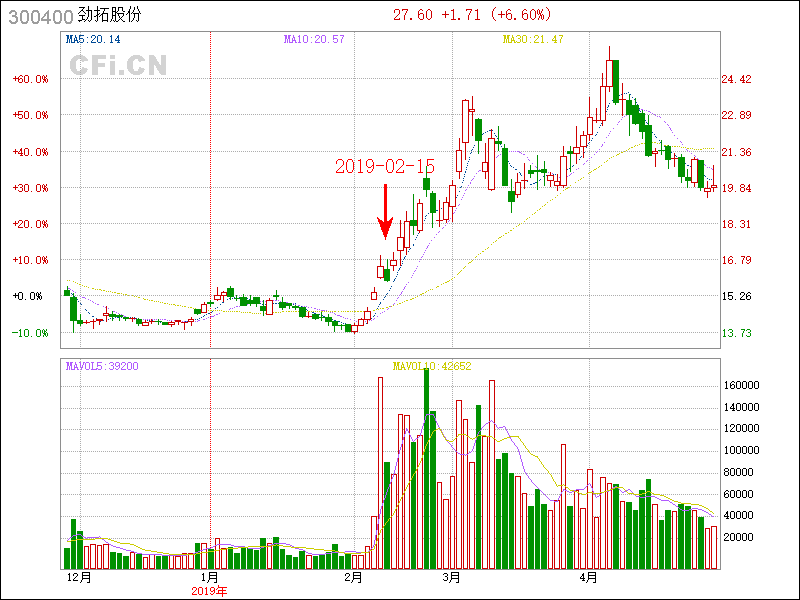Click the MA10:20.57 indicator label
The height and width of the screenshot is (600, 800).
pyautogui.click(x=314, y=39)
